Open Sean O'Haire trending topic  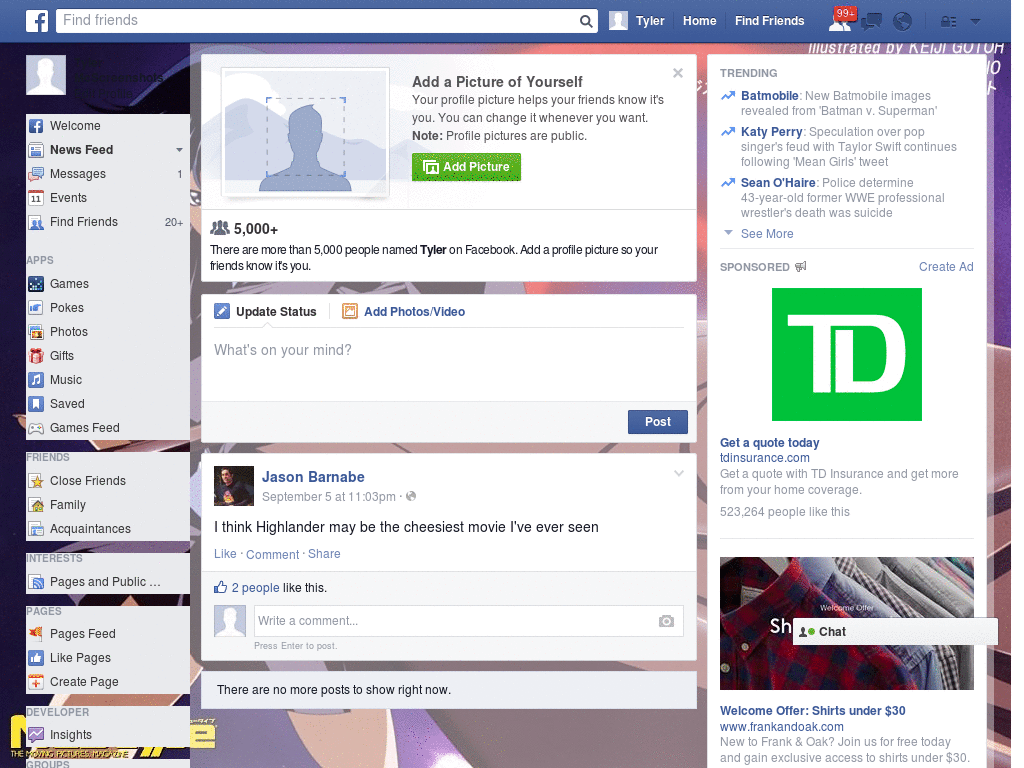click(778, 183)
